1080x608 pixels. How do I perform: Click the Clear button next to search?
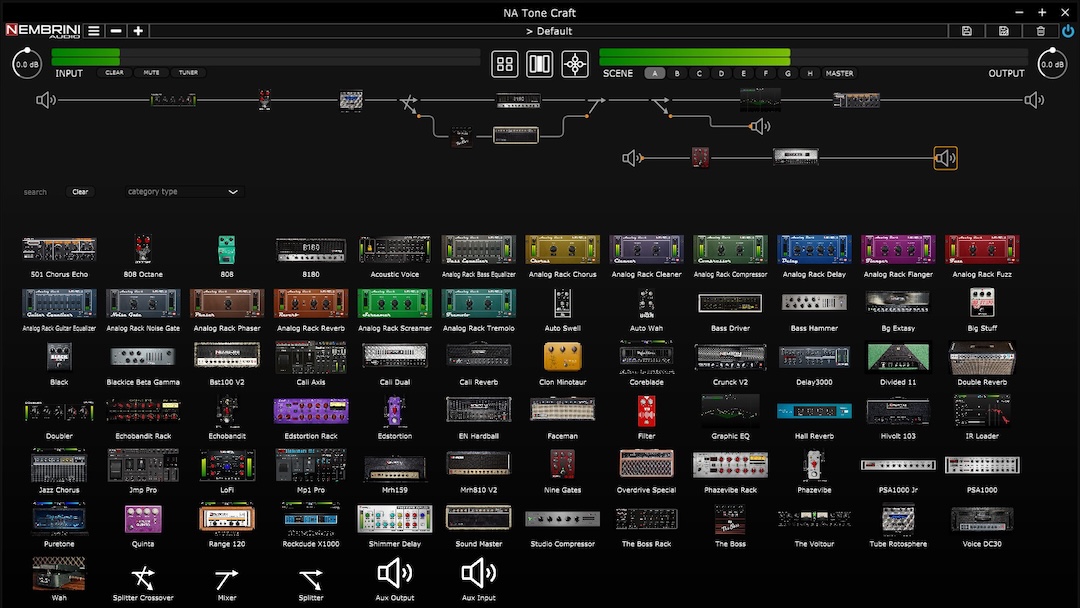click(80, 191)
